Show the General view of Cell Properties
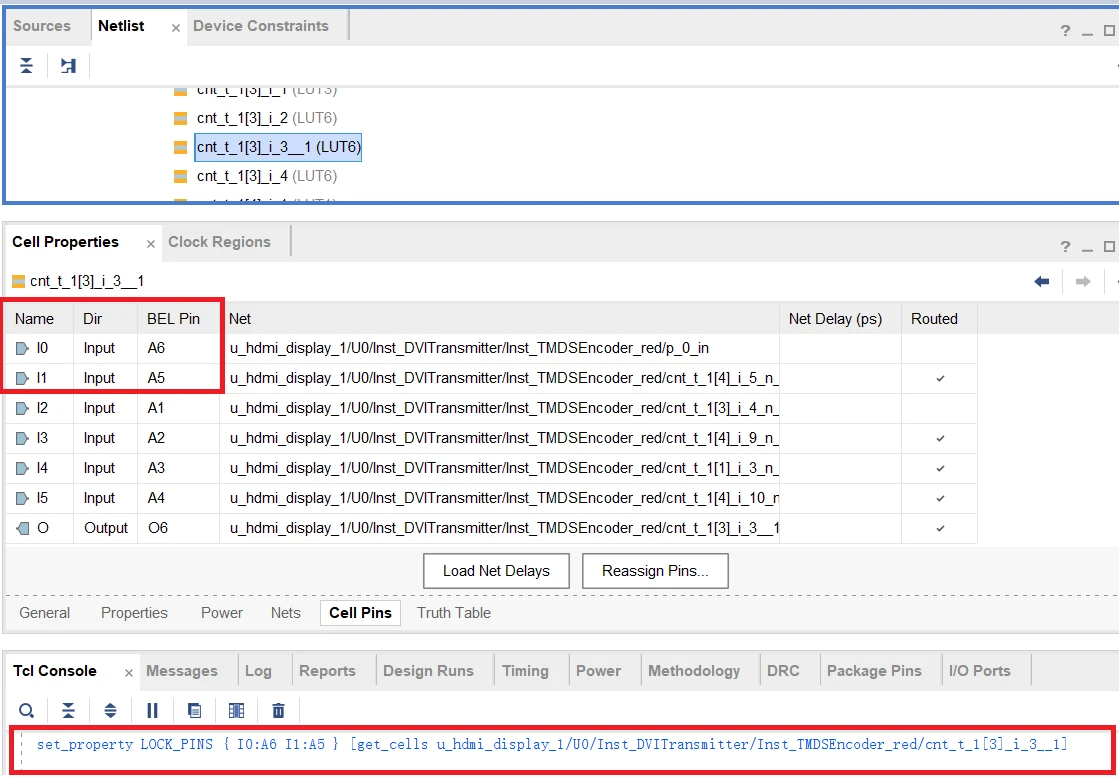 (44, 613)
